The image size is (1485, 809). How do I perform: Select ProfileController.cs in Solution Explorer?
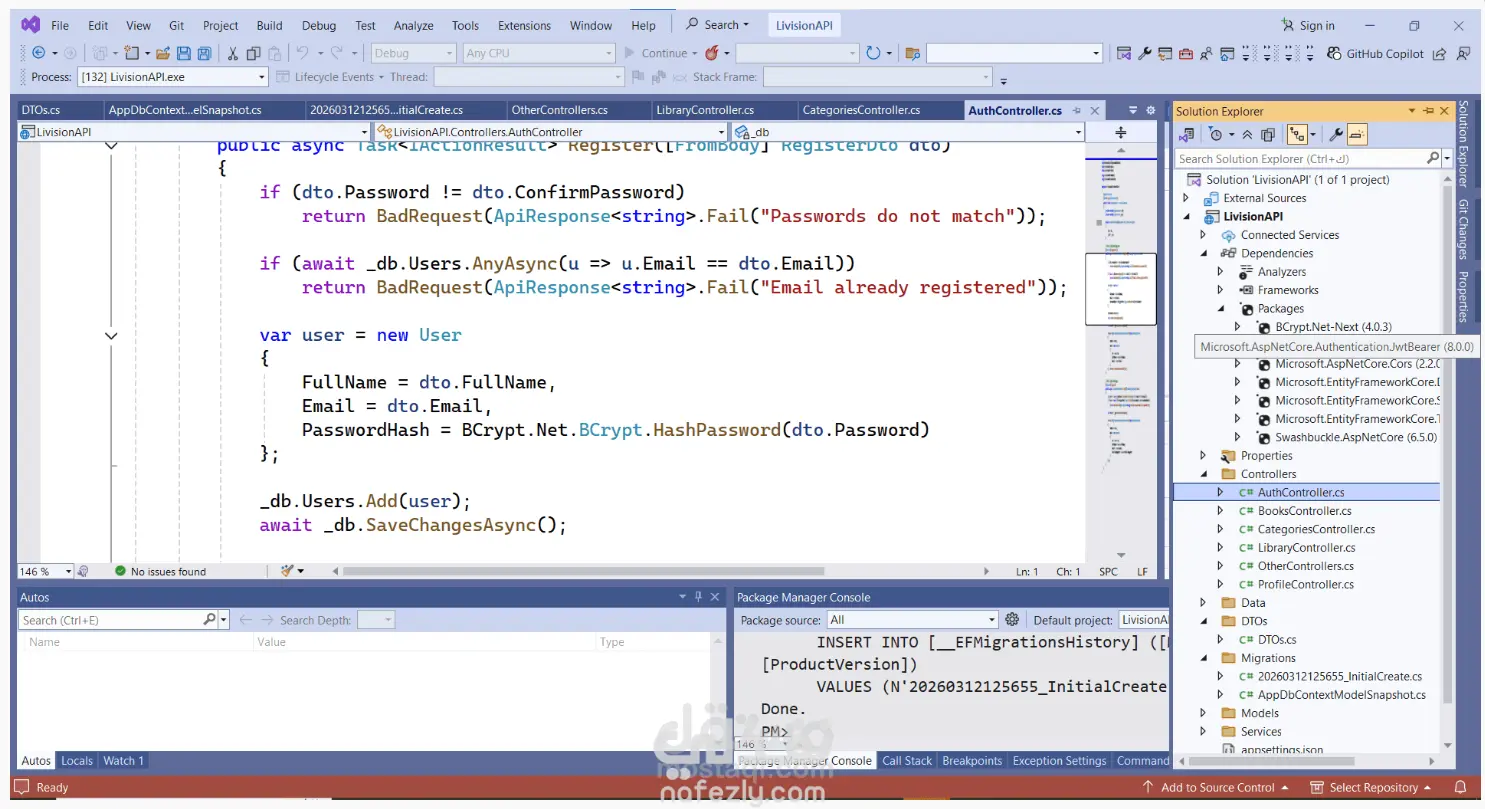coord(1305,584)
